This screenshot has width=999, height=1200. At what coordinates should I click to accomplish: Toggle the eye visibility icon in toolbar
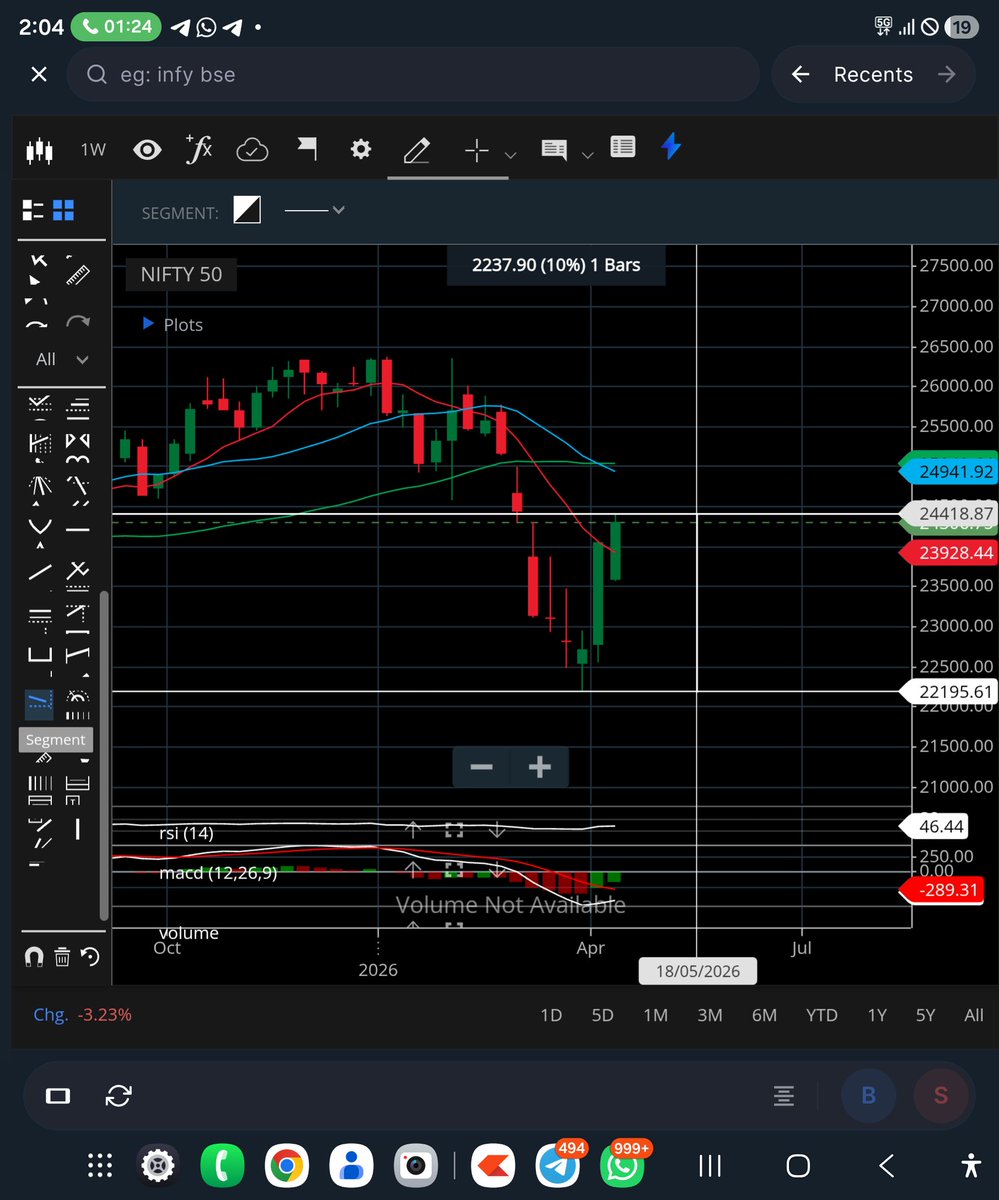[147, 150]
